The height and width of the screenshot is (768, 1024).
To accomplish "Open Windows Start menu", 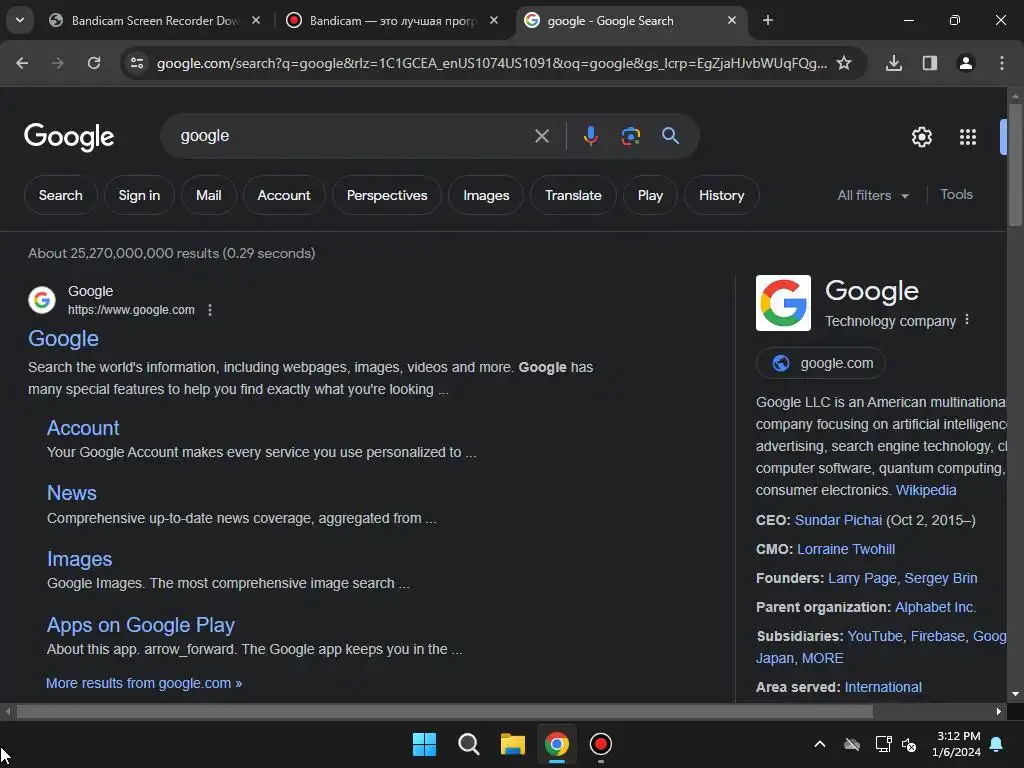I will (424, 744).
